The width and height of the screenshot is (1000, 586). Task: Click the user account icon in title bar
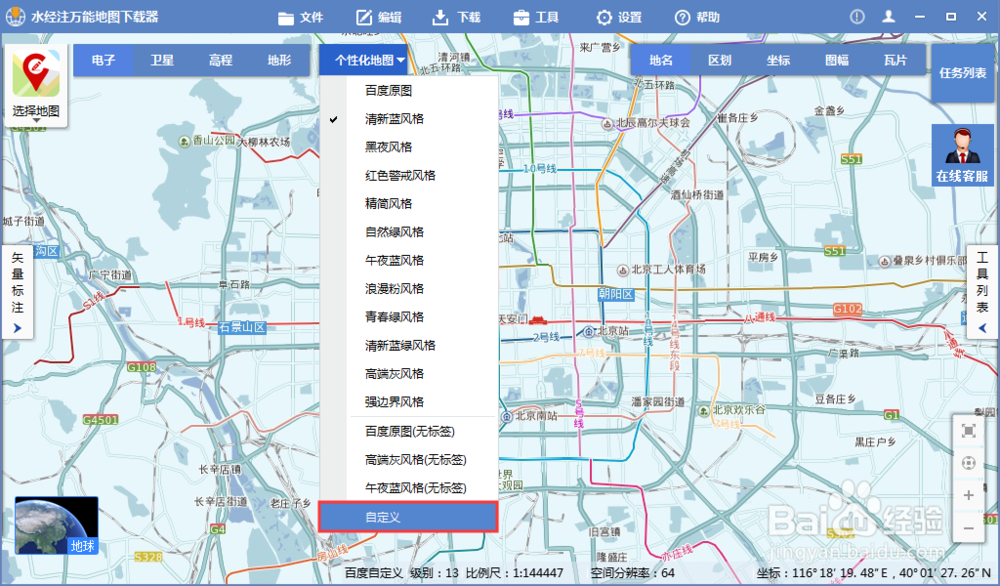[x=888, y=16]
